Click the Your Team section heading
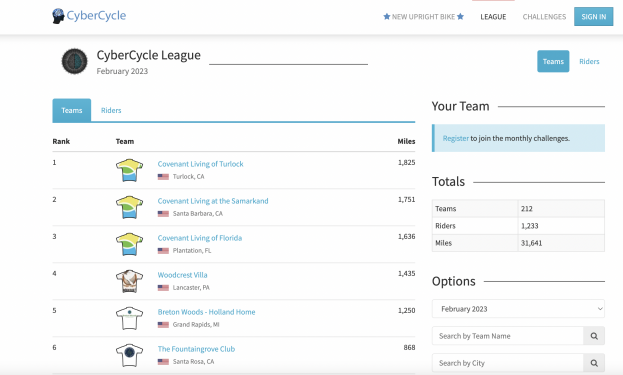The height and width of the screenshot is (375, 623). (460, 106)
